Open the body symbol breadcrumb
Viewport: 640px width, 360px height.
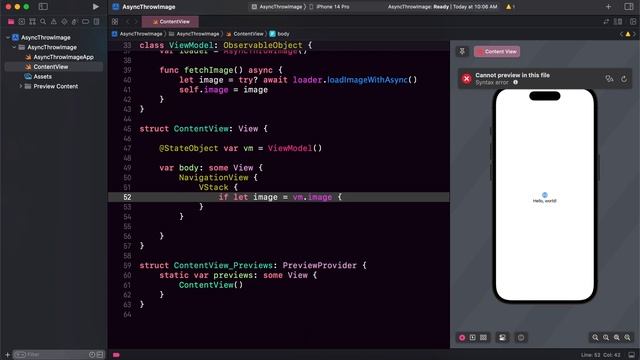click(x=280, y=34)
